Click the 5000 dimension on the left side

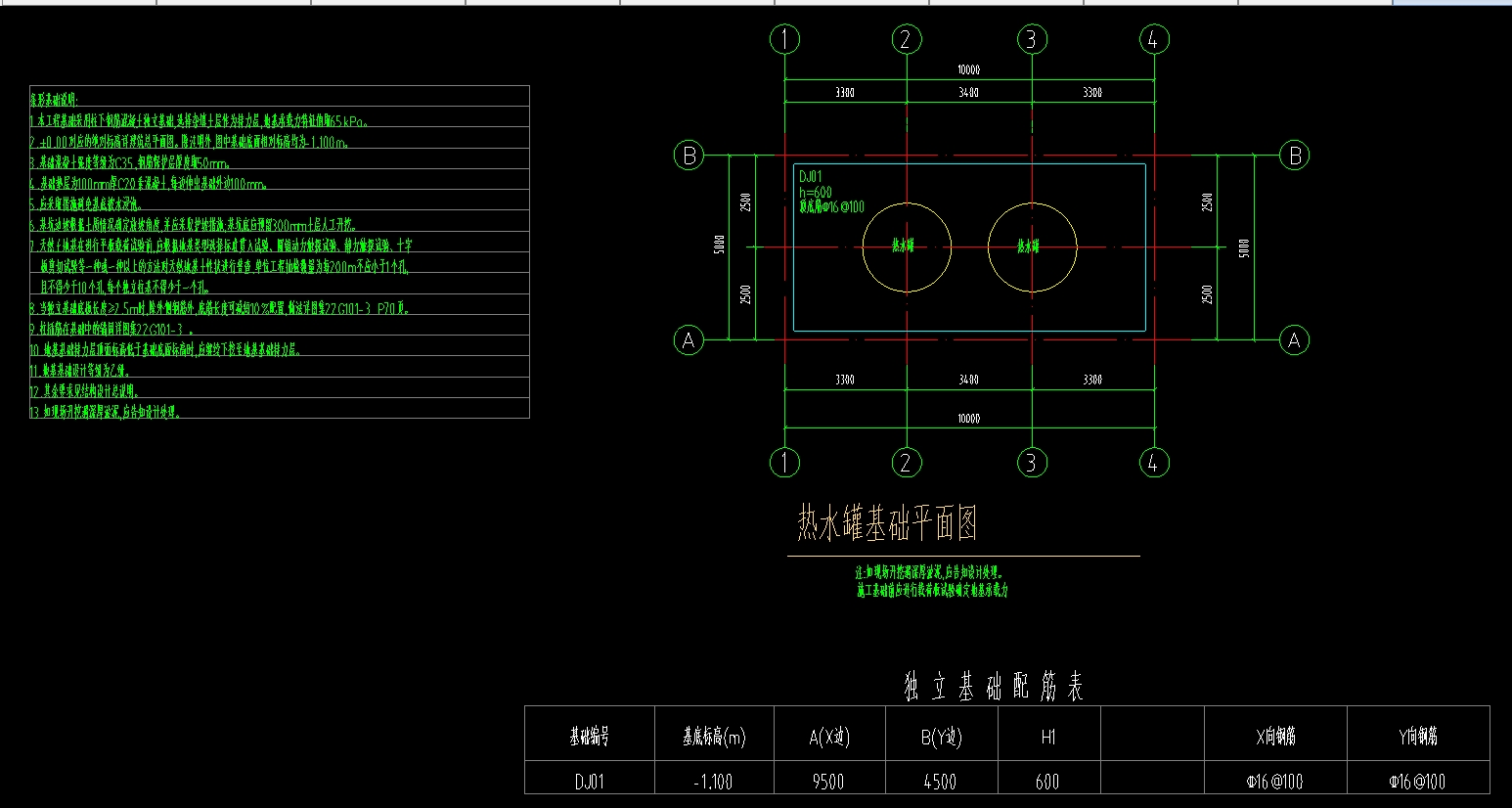720,246
